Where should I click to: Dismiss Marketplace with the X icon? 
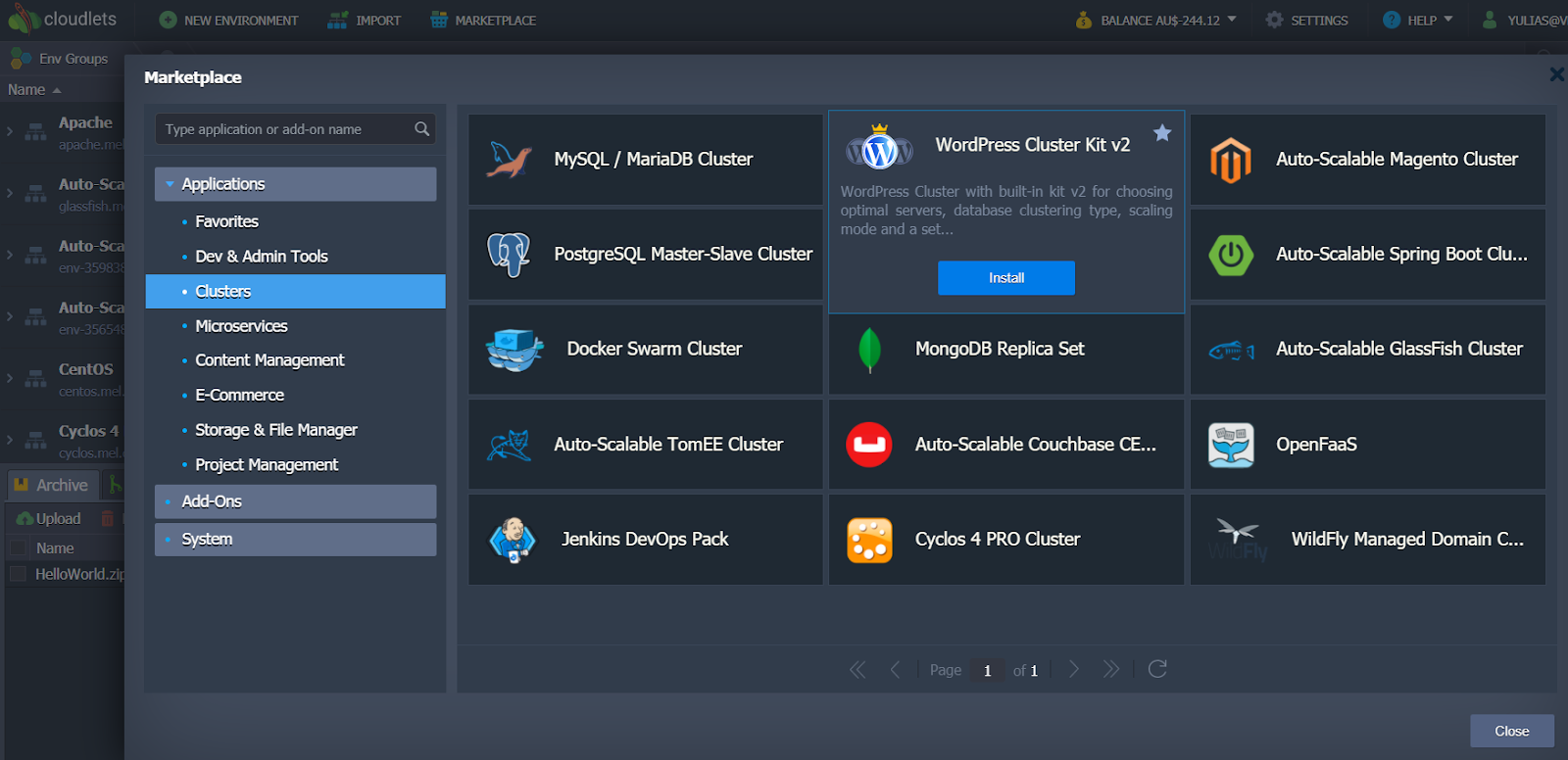[1556, 74]
